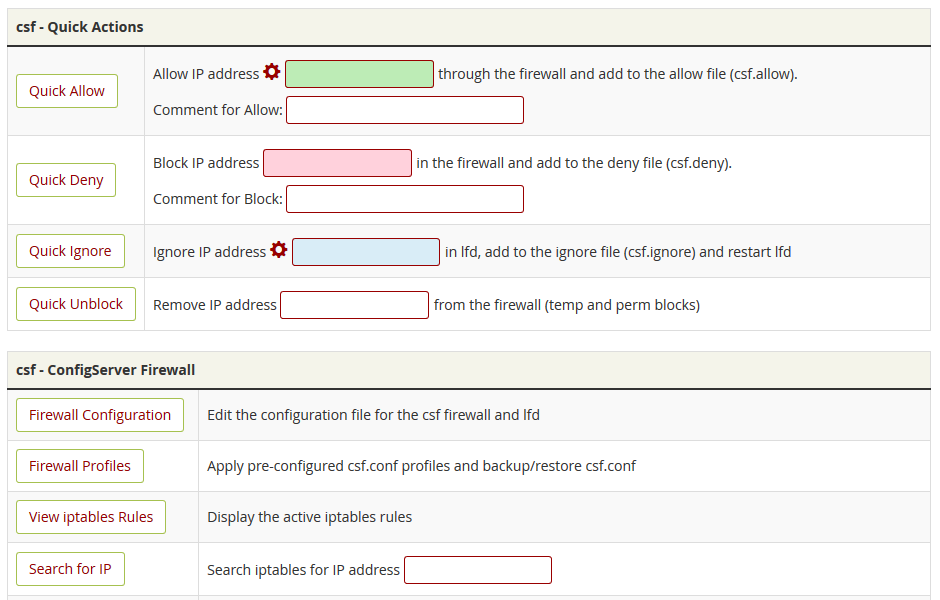The height and width of the screenshot is (600, 940).
Task: Click the csf - Quick Actions header
Action: 77,27
